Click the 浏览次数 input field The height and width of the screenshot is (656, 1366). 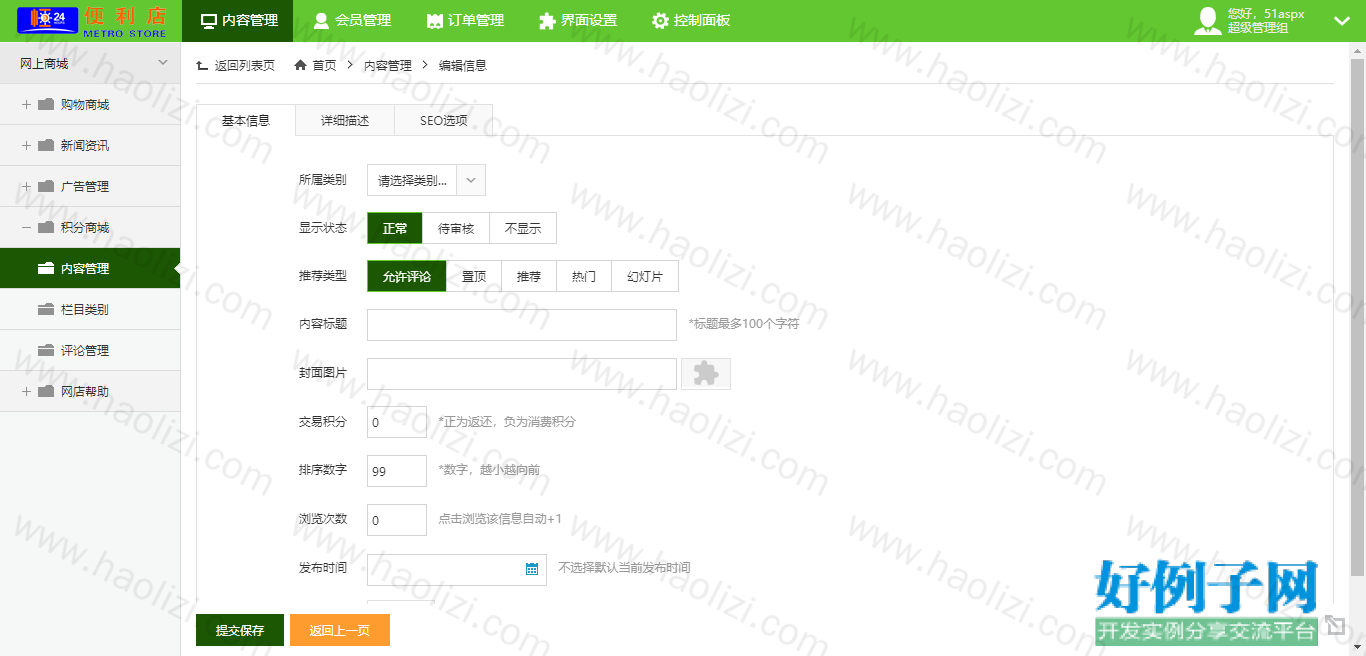(397, 520)
